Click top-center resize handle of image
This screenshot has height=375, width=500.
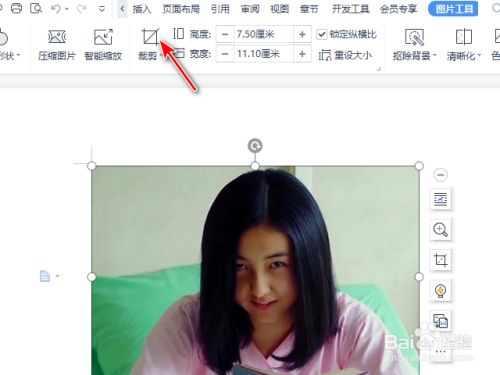click(255, 166)
